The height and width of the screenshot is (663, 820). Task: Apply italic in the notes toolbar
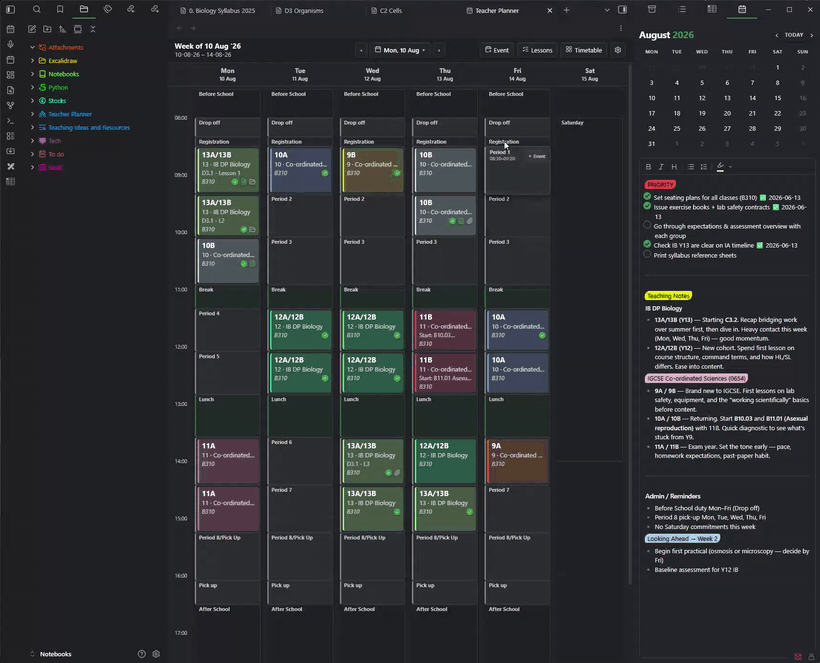[661, 167]
